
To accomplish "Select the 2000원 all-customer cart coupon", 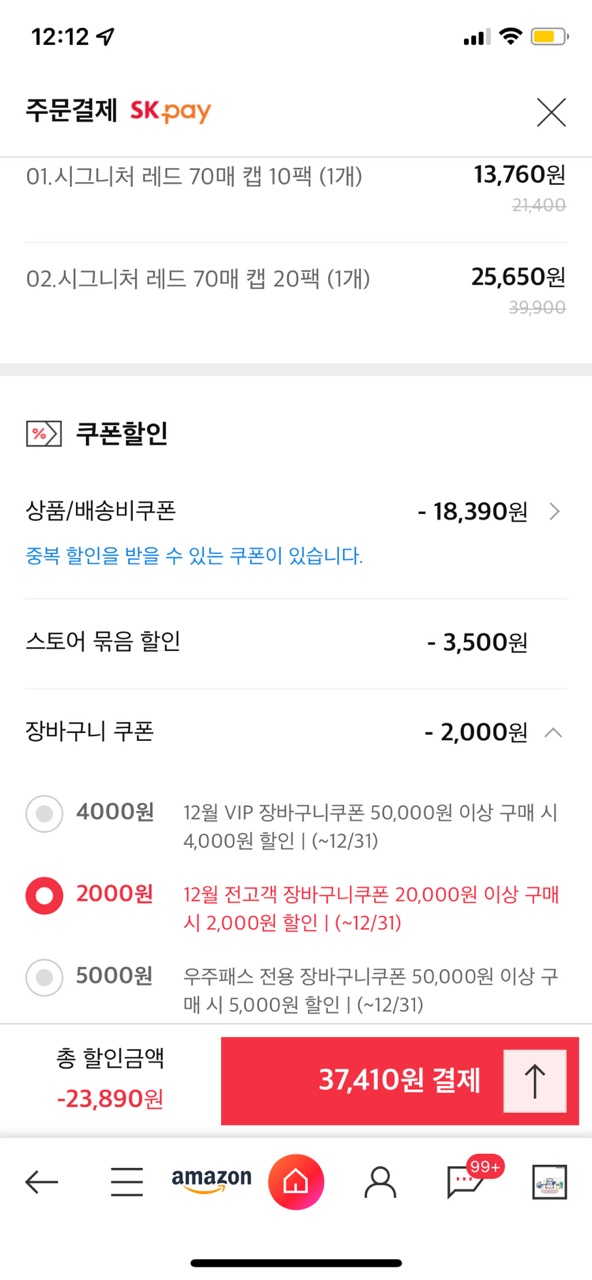I will [44, 896].
